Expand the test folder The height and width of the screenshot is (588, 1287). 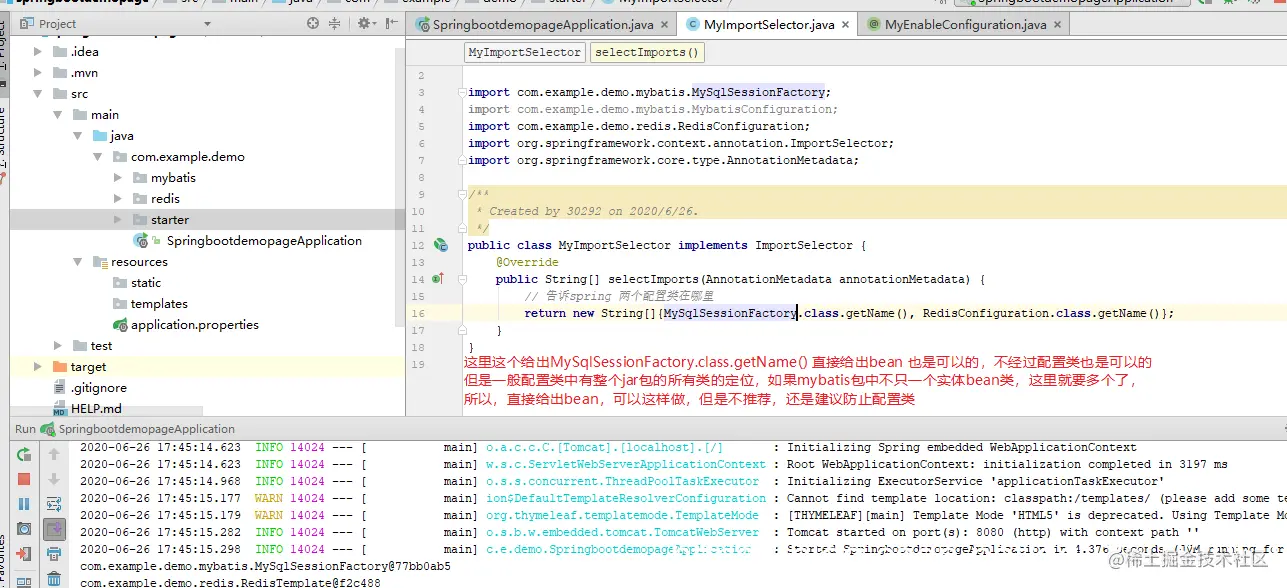[x=58, y=345]
